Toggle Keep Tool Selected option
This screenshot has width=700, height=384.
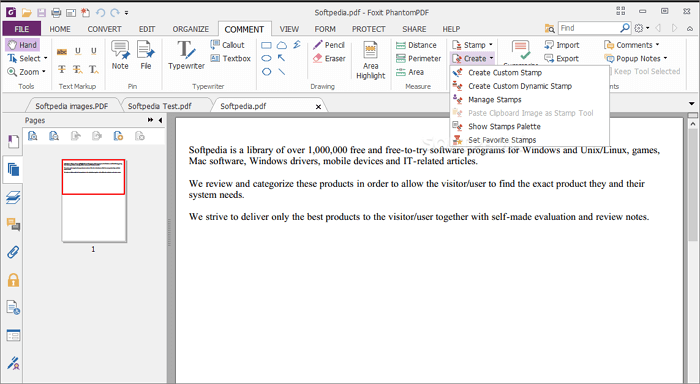(646, 71)
